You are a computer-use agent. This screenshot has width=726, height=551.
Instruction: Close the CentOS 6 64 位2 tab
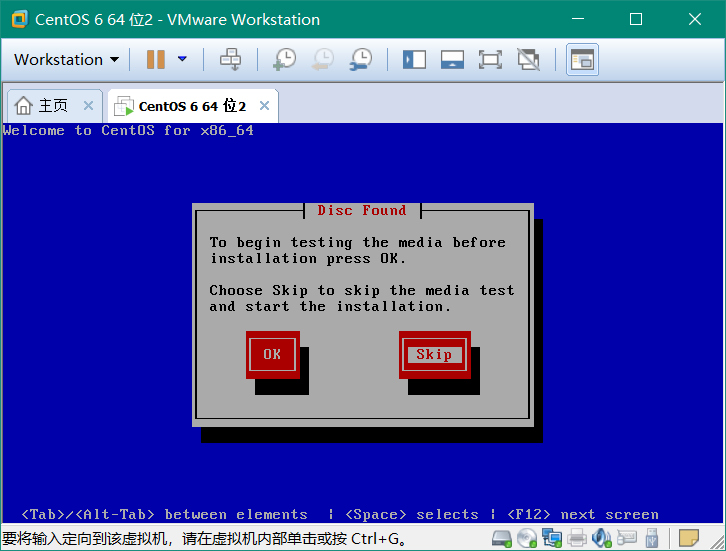pyautogui.click(x=264, y=106)
